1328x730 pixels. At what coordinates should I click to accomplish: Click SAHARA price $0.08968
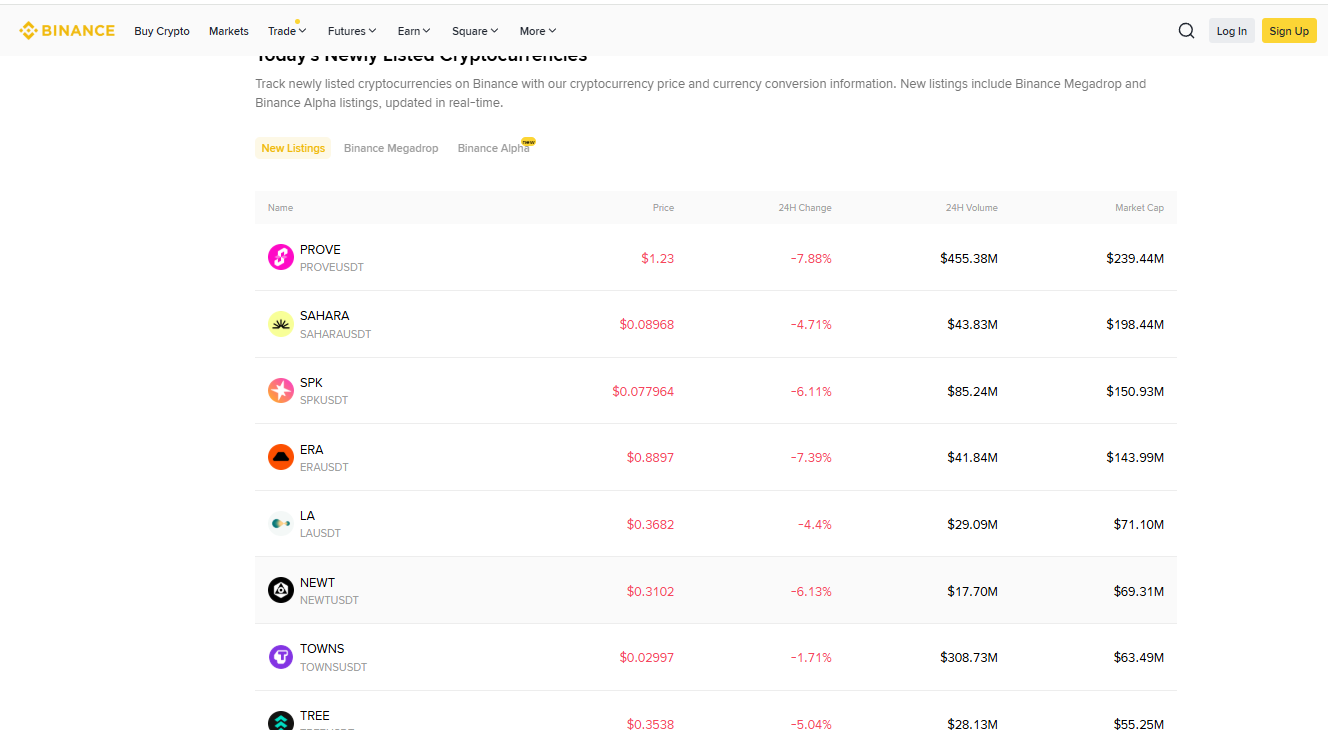click(x=647, y=325)
